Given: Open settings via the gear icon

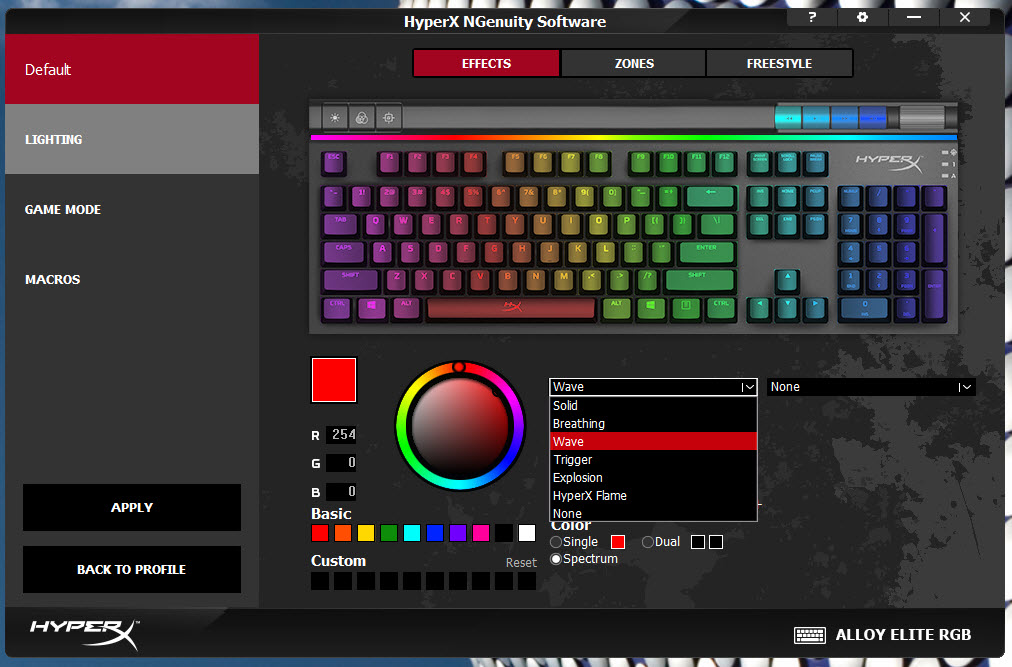Looking at the screenshot, I should pos(862,17).
